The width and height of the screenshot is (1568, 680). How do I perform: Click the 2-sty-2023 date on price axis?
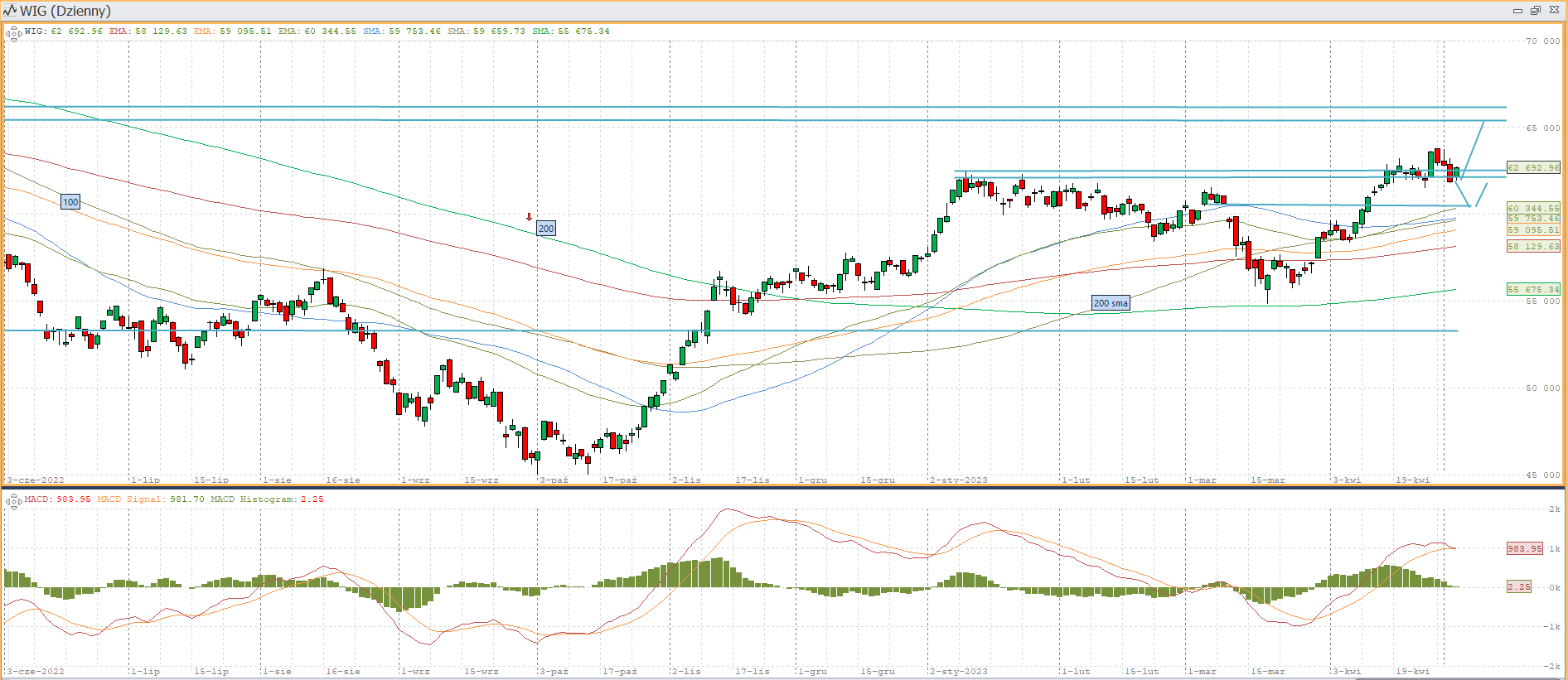point(959,480)
